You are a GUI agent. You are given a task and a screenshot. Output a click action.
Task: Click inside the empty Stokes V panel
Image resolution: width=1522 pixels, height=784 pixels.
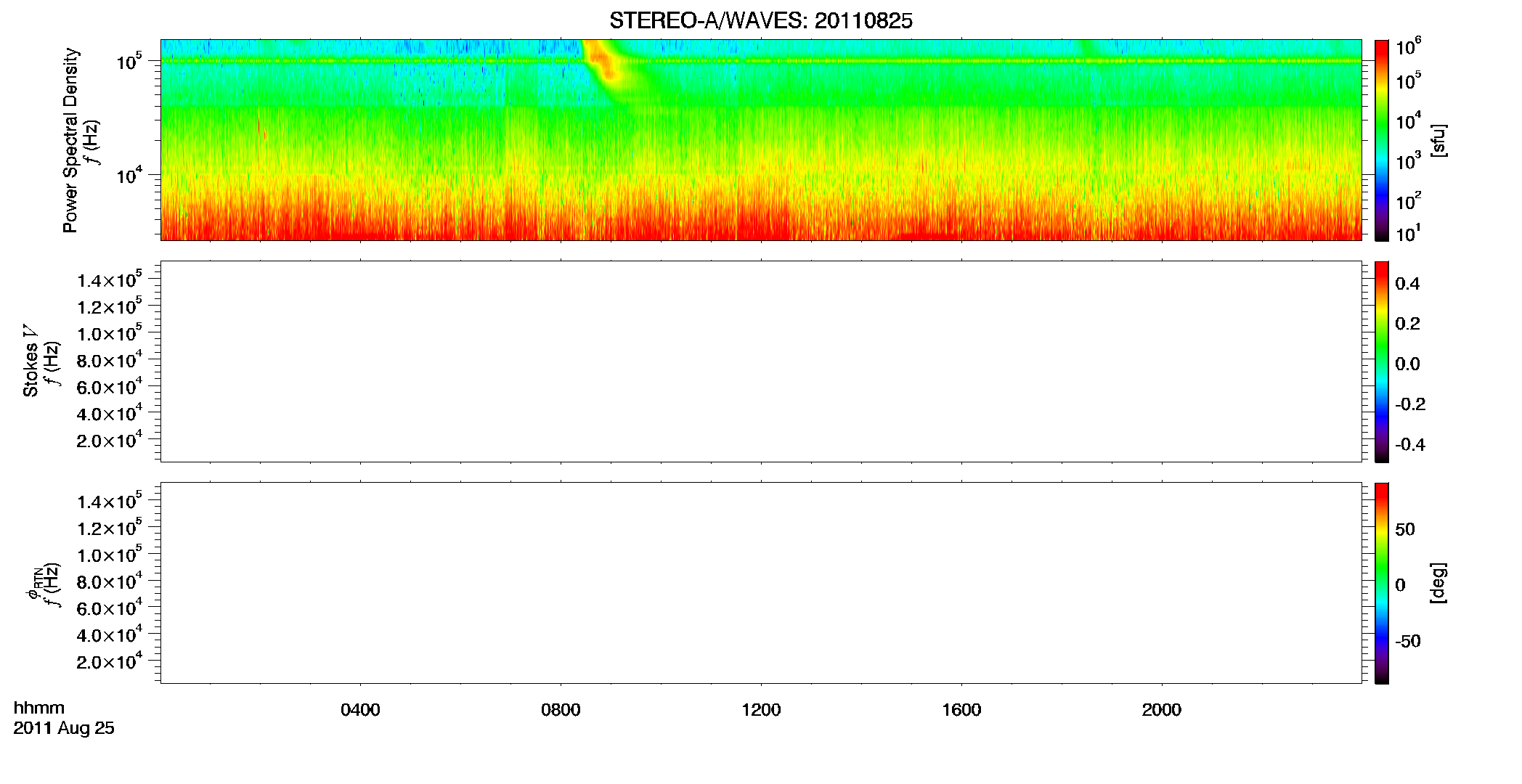tap(761, 362)
